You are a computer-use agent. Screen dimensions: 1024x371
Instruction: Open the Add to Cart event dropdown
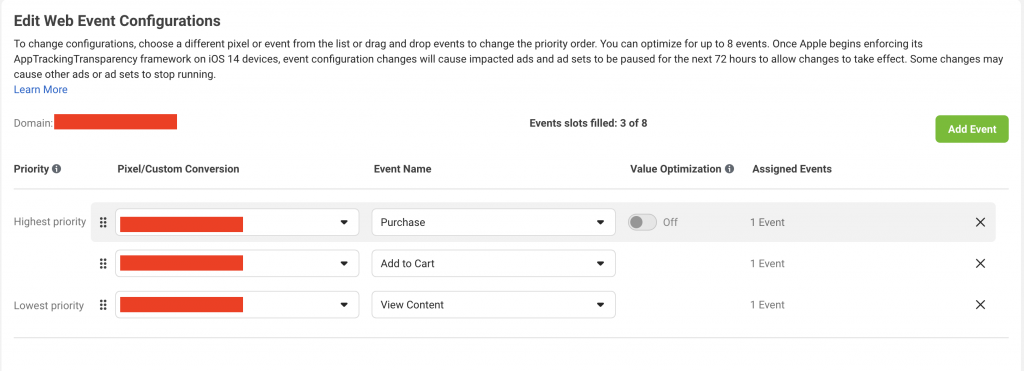click(x=494, y=264)
